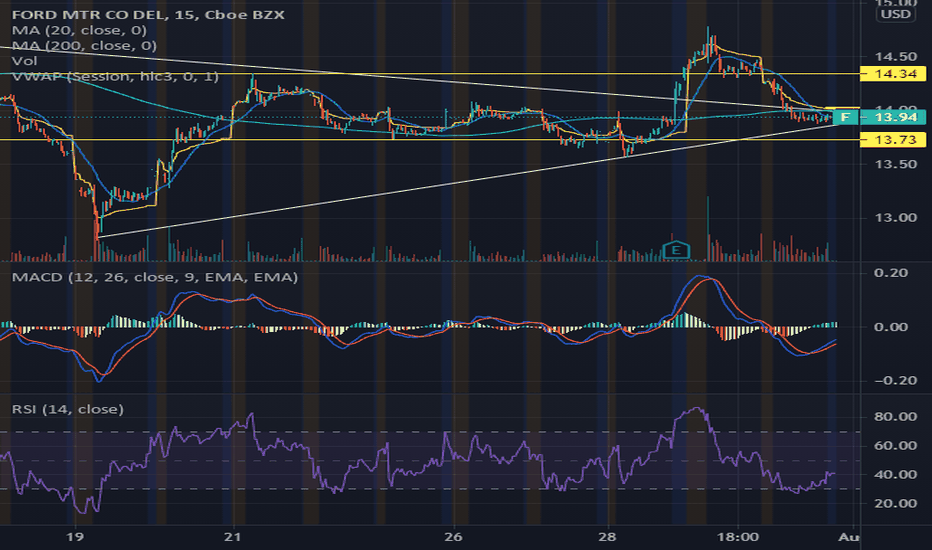Click the Vol indicator legend
The height and width of the screenshot is (550, 932).
[x=24, y=61]
